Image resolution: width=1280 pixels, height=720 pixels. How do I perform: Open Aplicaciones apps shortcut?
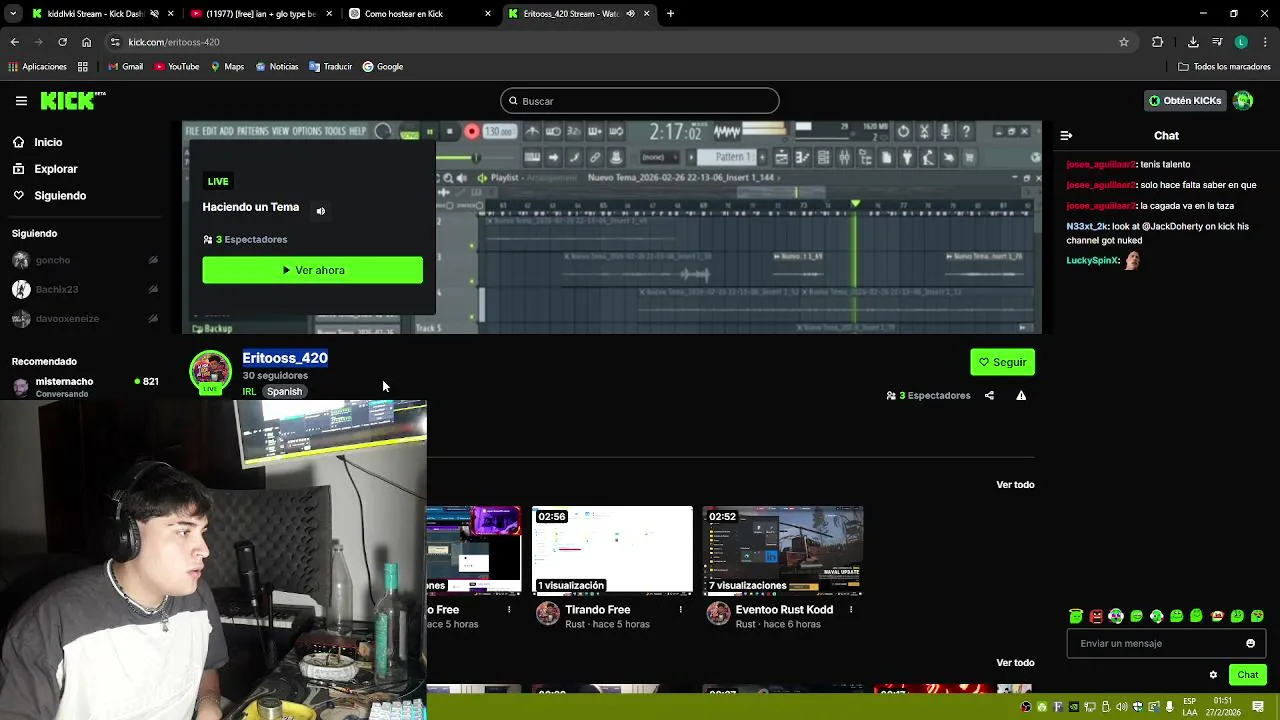point(37,67)
